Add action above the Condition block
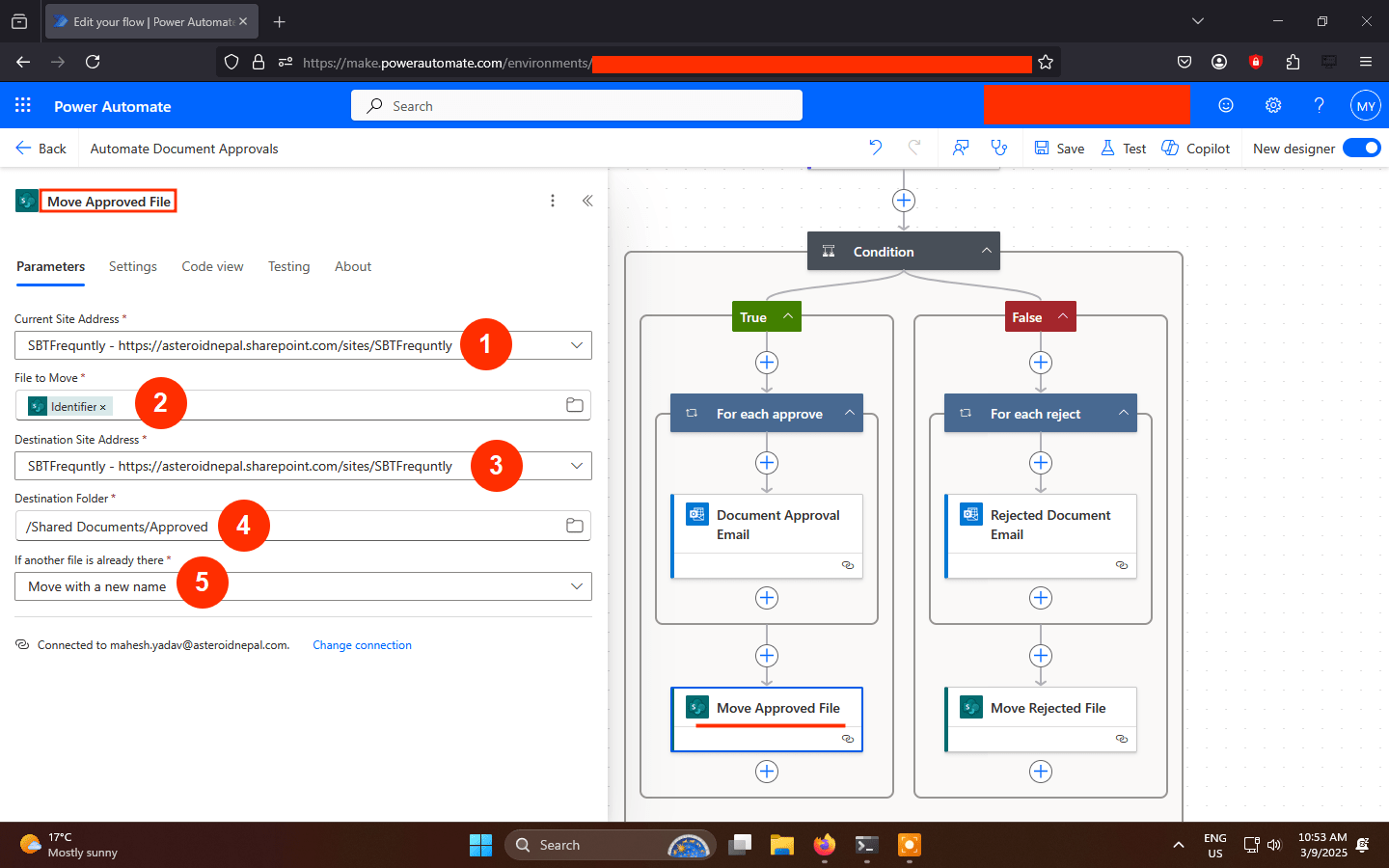1389x868 pixels. point(904,201)
